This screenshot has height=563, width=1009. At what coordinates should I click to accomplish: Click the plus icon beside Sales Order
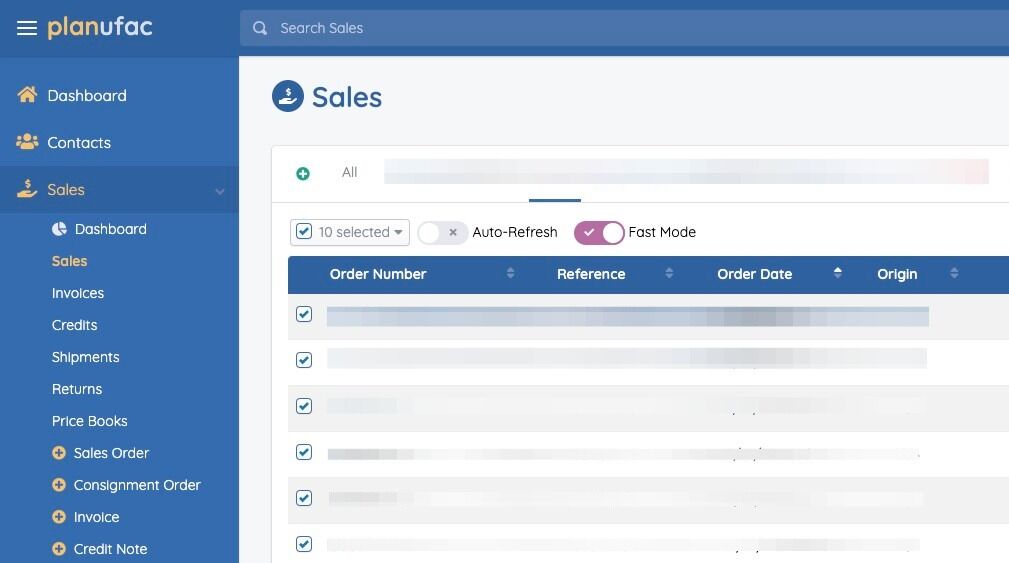coord(59,453)
